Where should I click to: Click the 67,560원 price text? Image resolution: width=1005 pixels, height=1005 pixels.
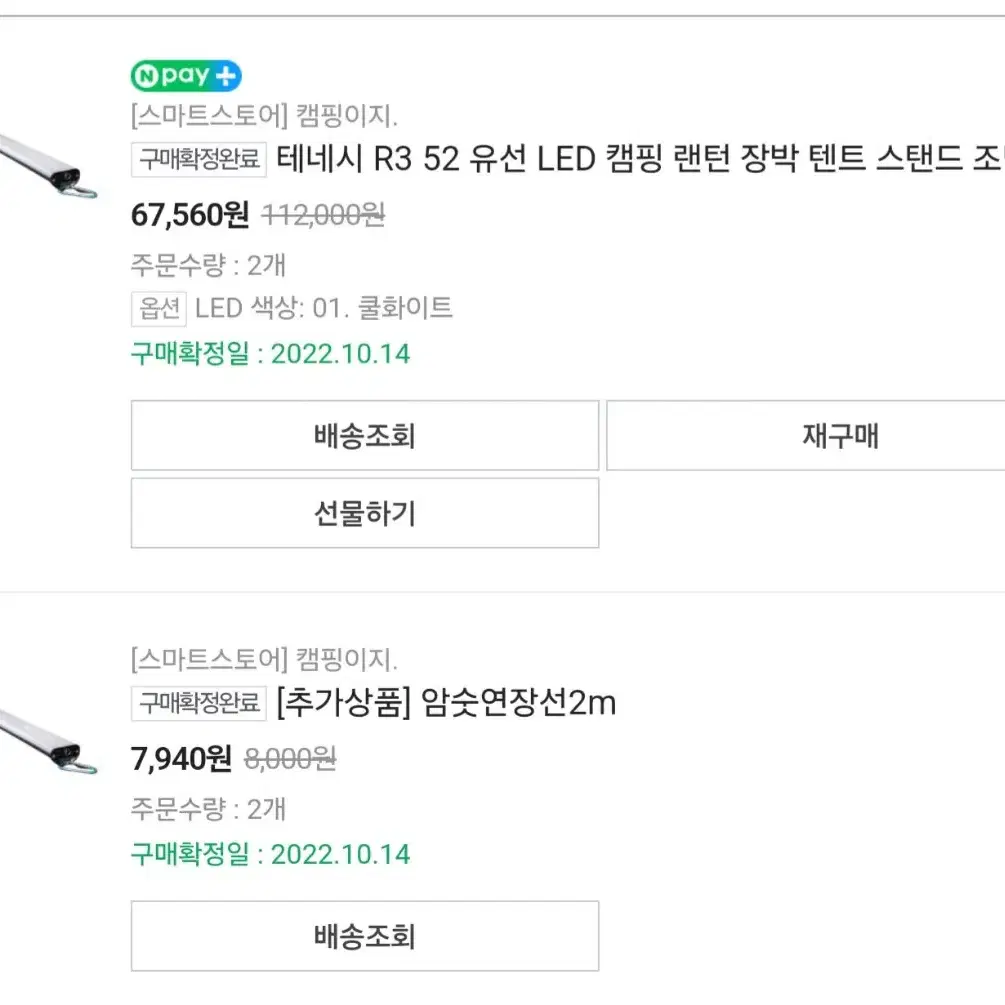(x=190, y=215)
